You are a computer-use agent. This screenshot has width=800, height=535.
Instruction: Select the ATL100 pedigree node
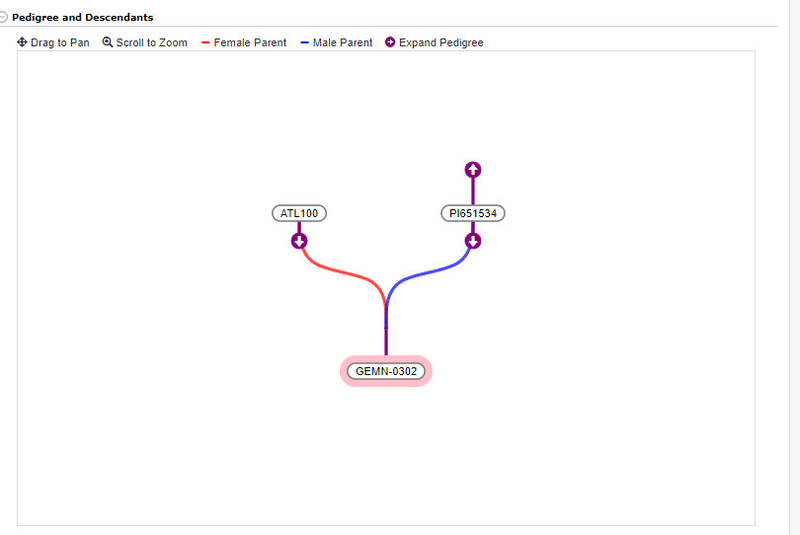click(299, 213)
